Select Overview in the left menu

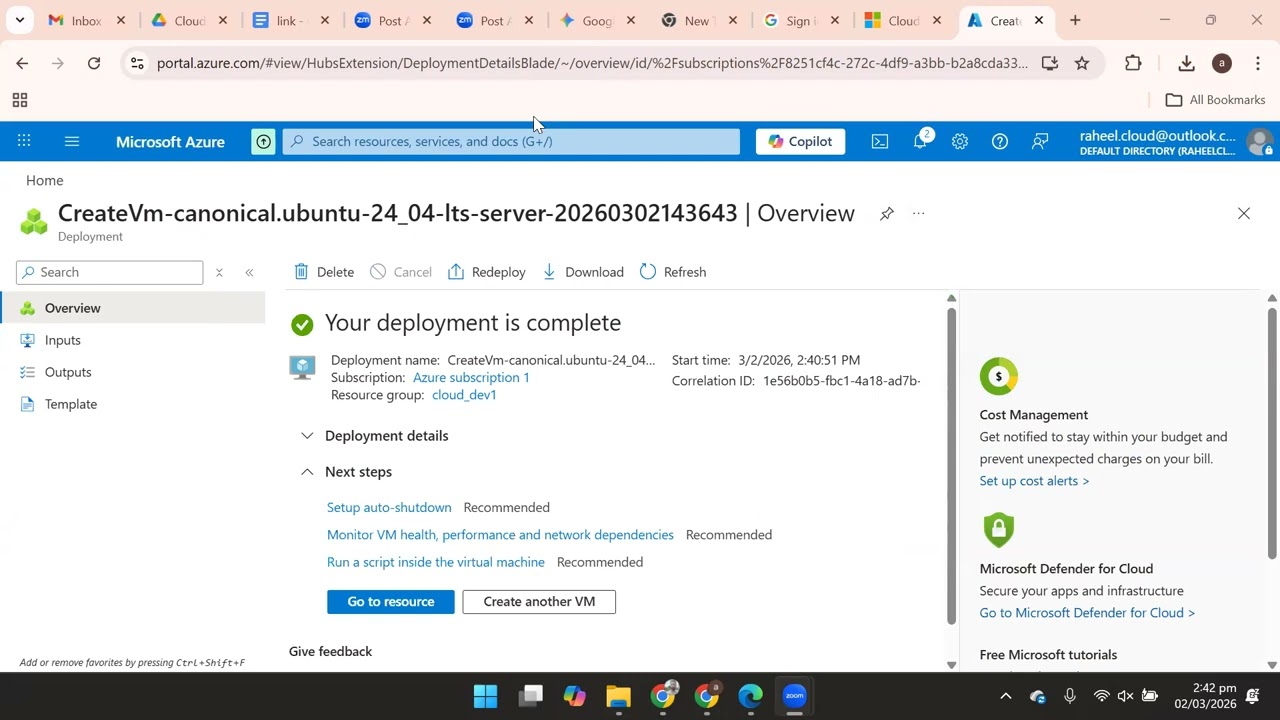click(133, 308)
